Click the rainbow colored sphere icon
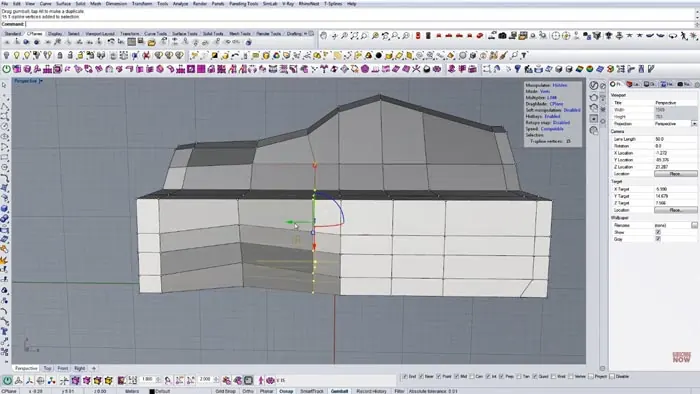 click(590, 69)
